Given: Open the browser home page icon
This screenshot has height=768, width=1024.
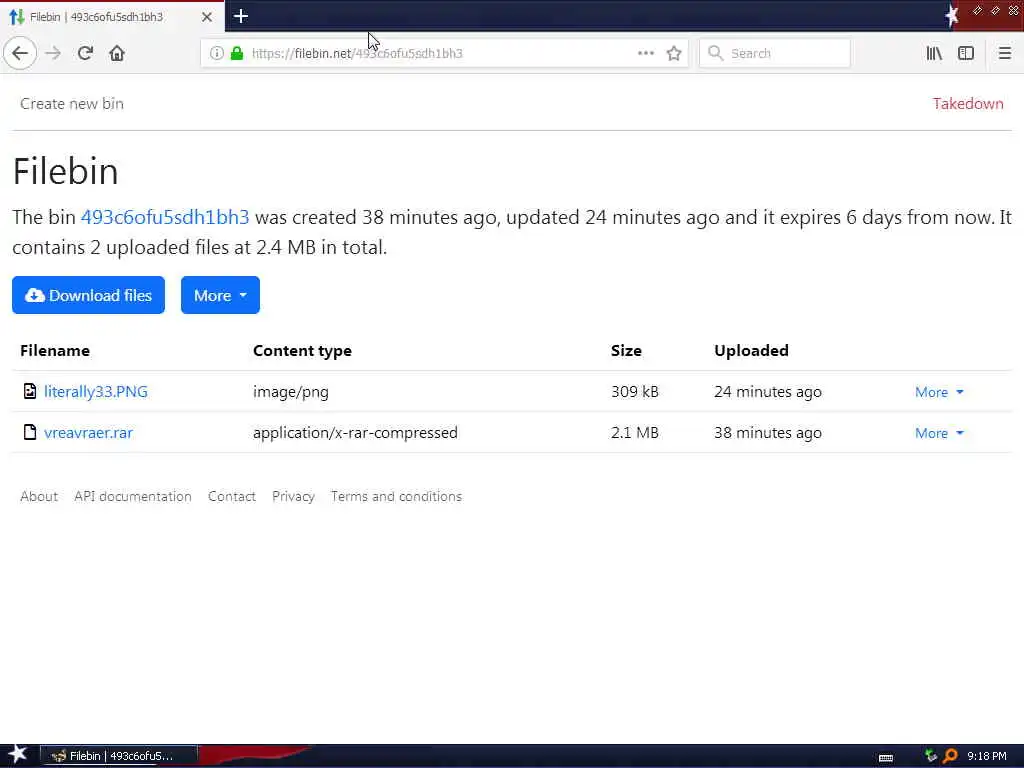Looking at the screenshot, I should click(x=117, y=53).
